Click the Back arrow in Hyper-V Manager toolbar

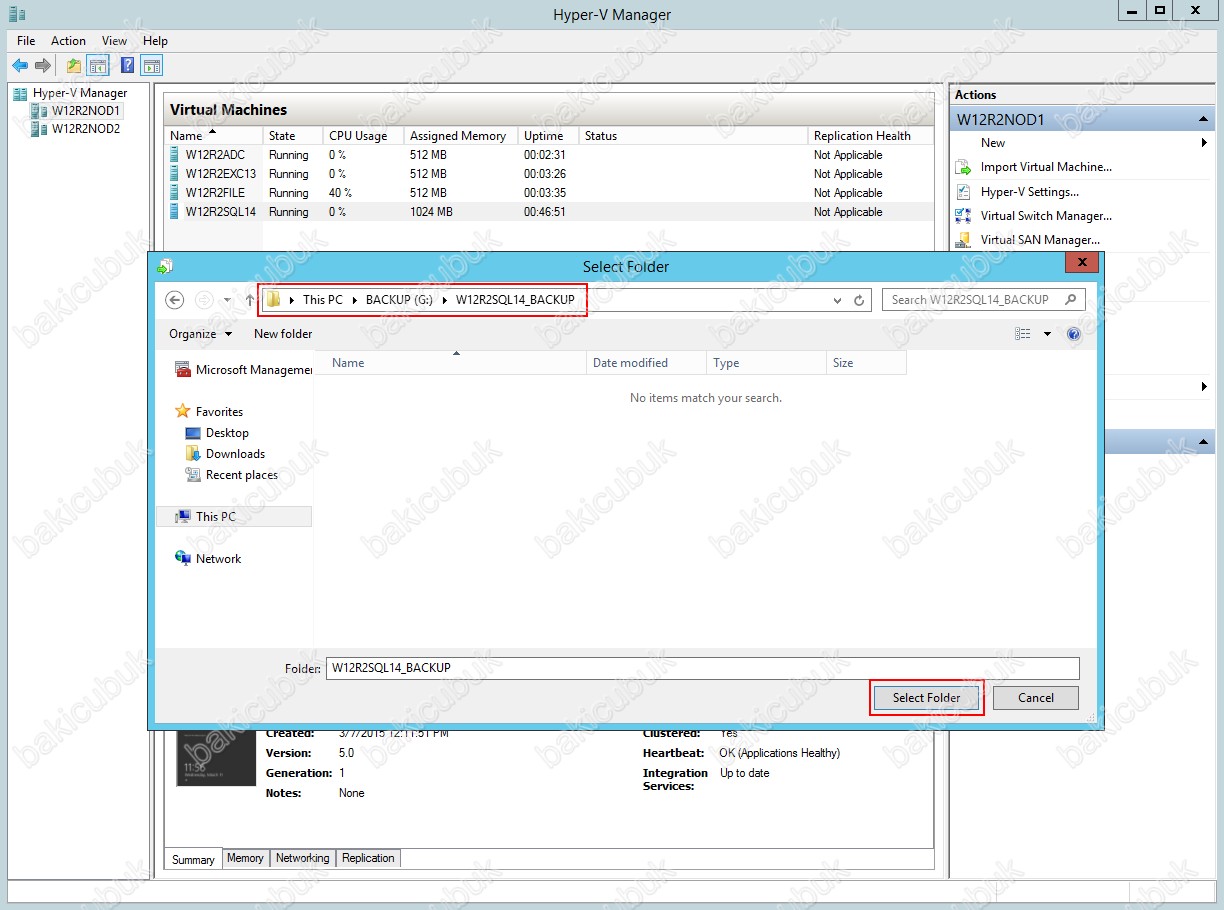pyautogui.click(x=20, y=66)
